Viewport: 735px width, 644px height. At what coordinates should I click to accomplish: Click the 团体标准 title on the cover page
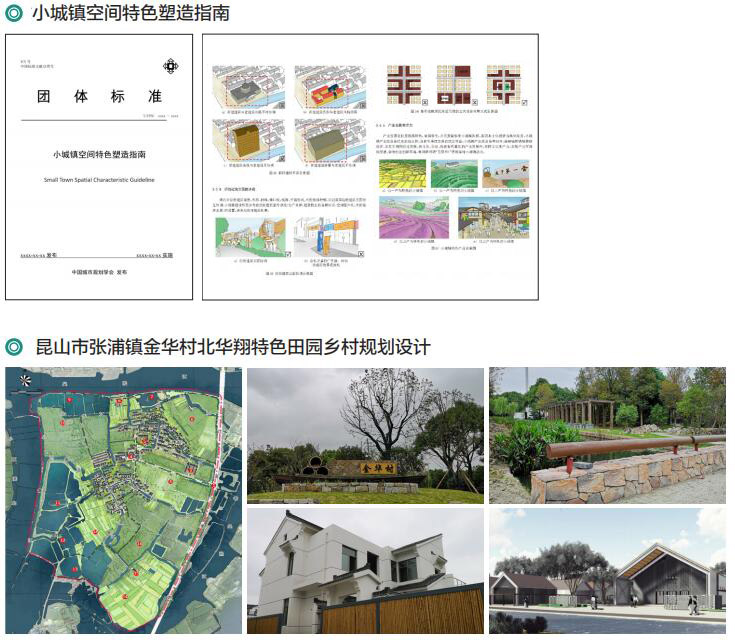[x=98, y=97]
